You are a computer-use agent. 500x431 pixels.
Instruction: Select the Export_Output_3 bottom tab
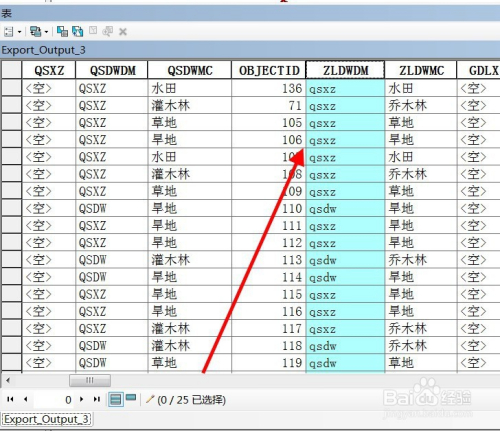pos(47,419)
